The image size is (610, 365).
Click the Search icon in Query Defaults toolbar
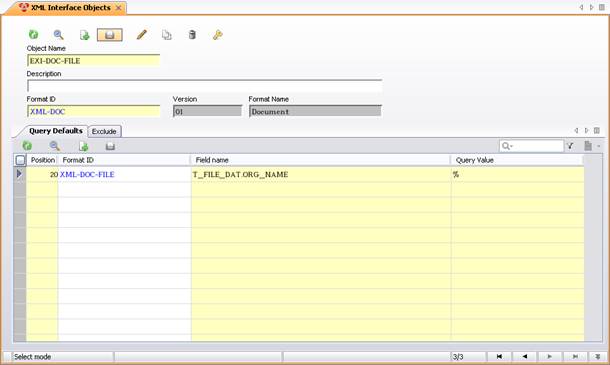point(55,146)
